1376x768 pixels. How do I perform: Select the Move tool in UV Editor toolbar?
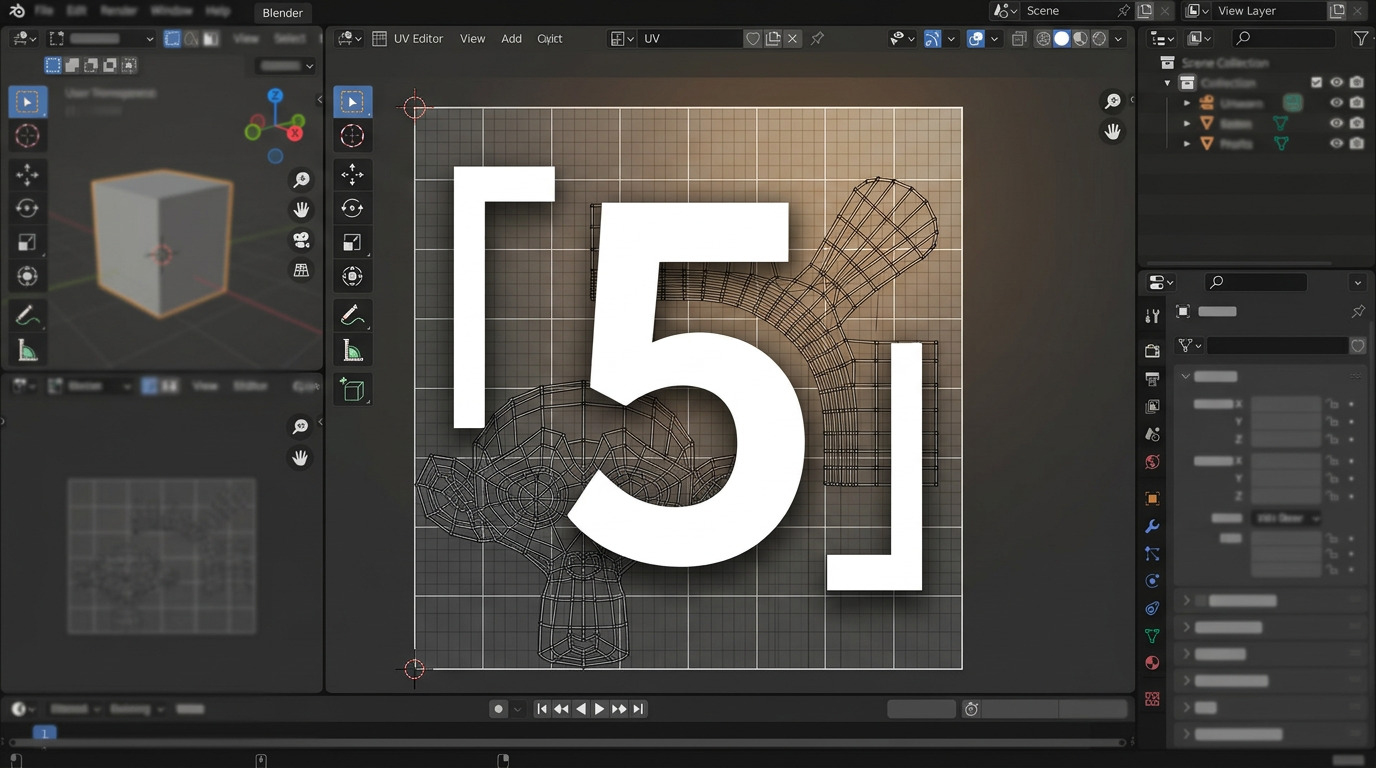[x=352, y=175]
